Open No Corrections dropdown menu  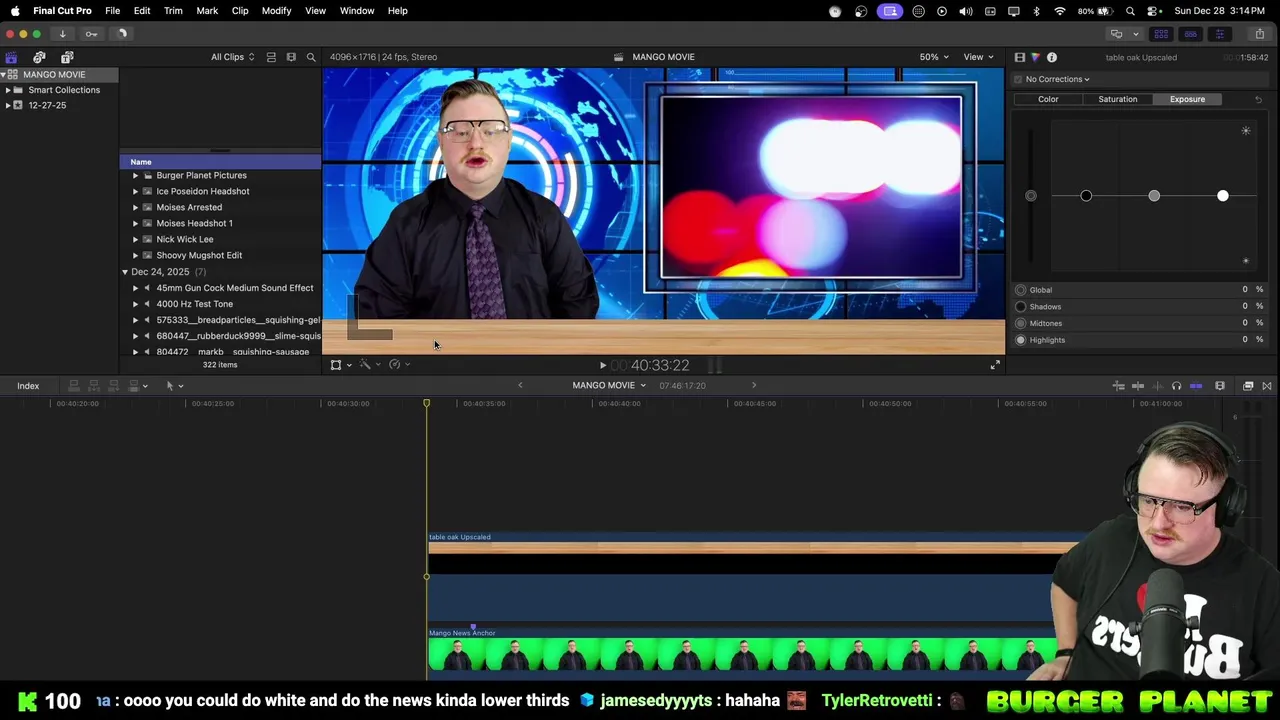1059,79
